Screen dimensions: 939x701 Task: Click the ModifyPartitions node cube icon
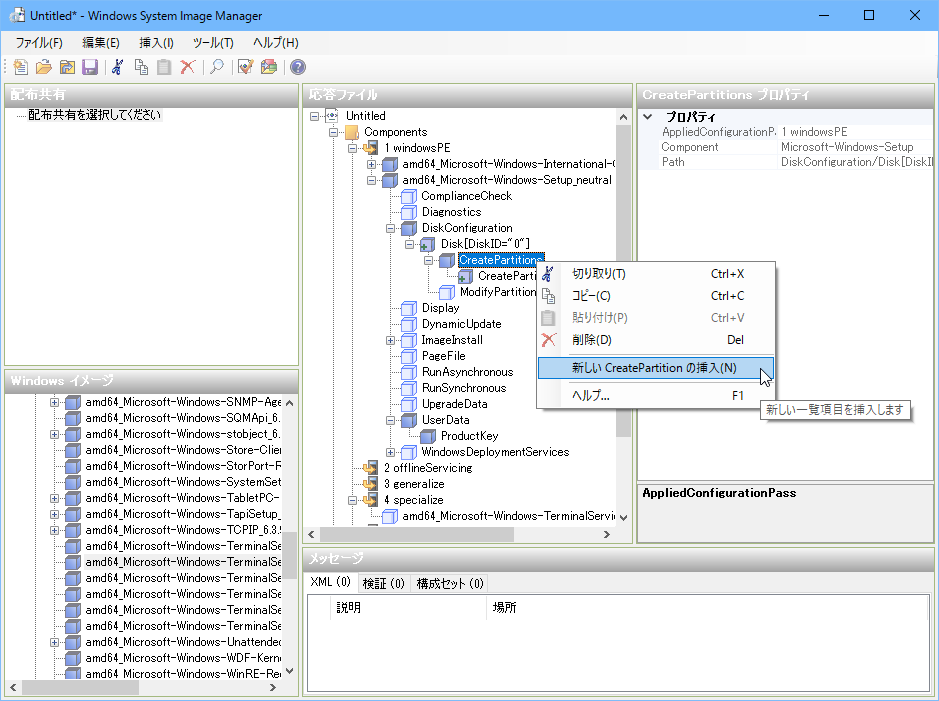pyautogui.click(x=447, y=292)
